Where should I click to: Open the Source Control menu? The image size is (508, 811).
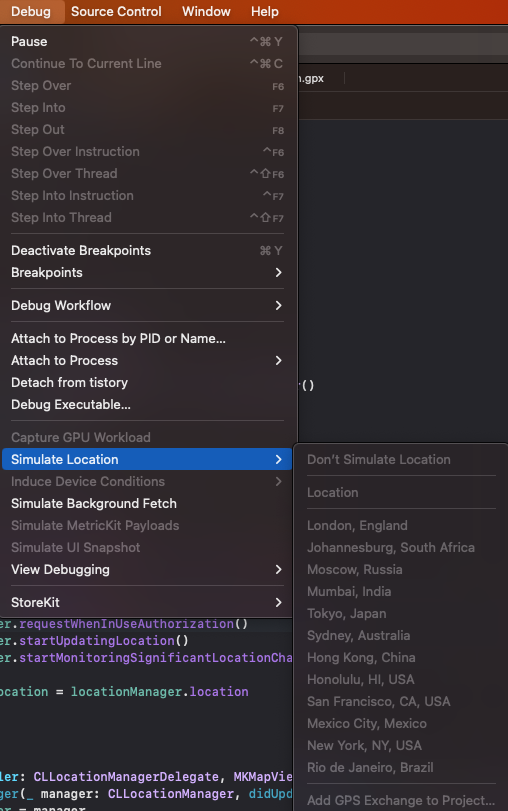[116, 11]
